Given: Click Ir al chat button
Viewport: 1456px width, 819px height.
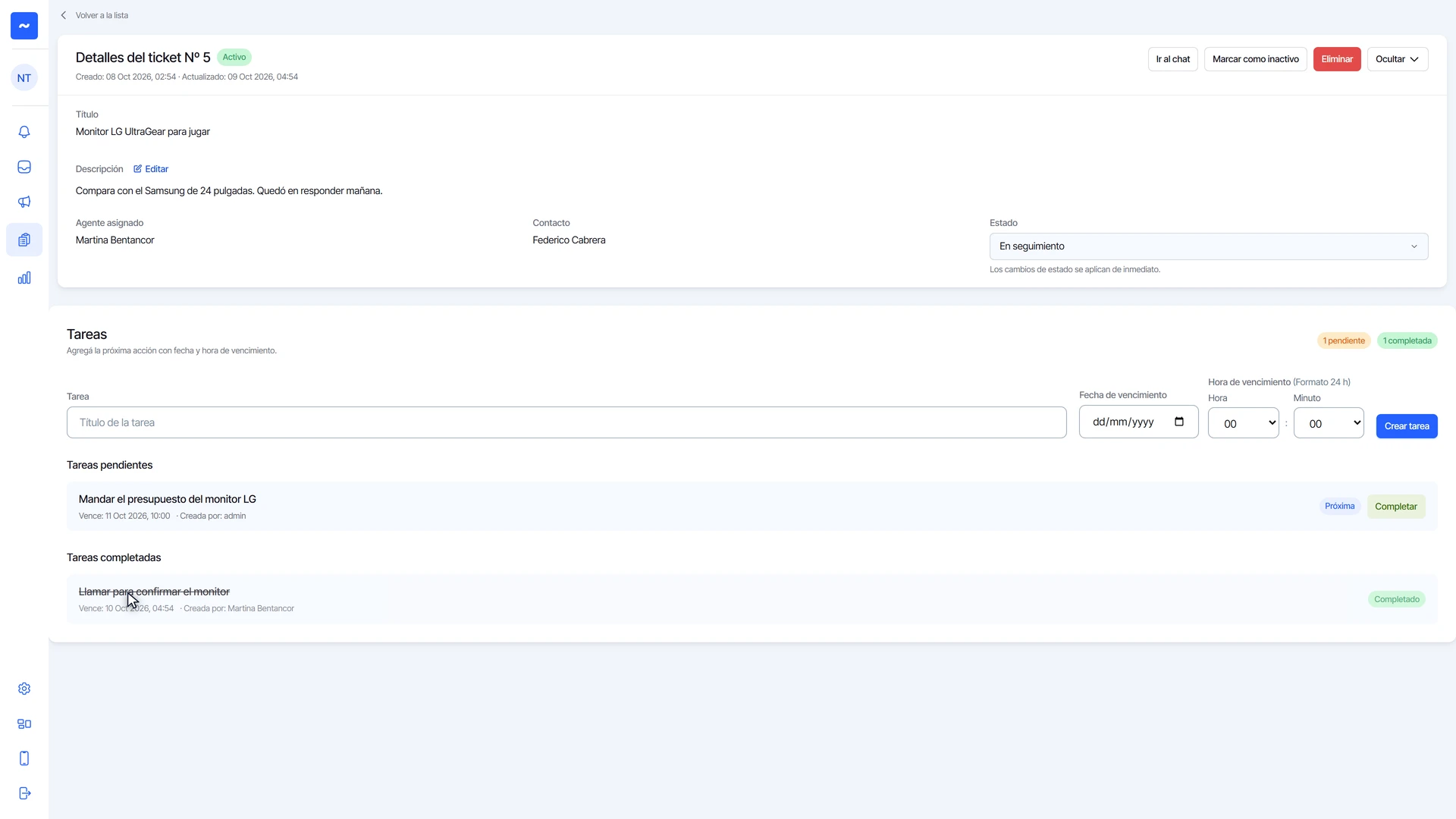Looking at the screenshot, I should [1173, 59].
